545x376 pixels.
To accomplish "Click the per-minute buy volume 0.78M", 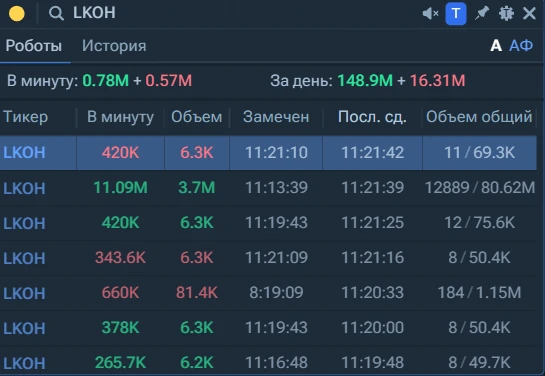I will tap(106, 81).
